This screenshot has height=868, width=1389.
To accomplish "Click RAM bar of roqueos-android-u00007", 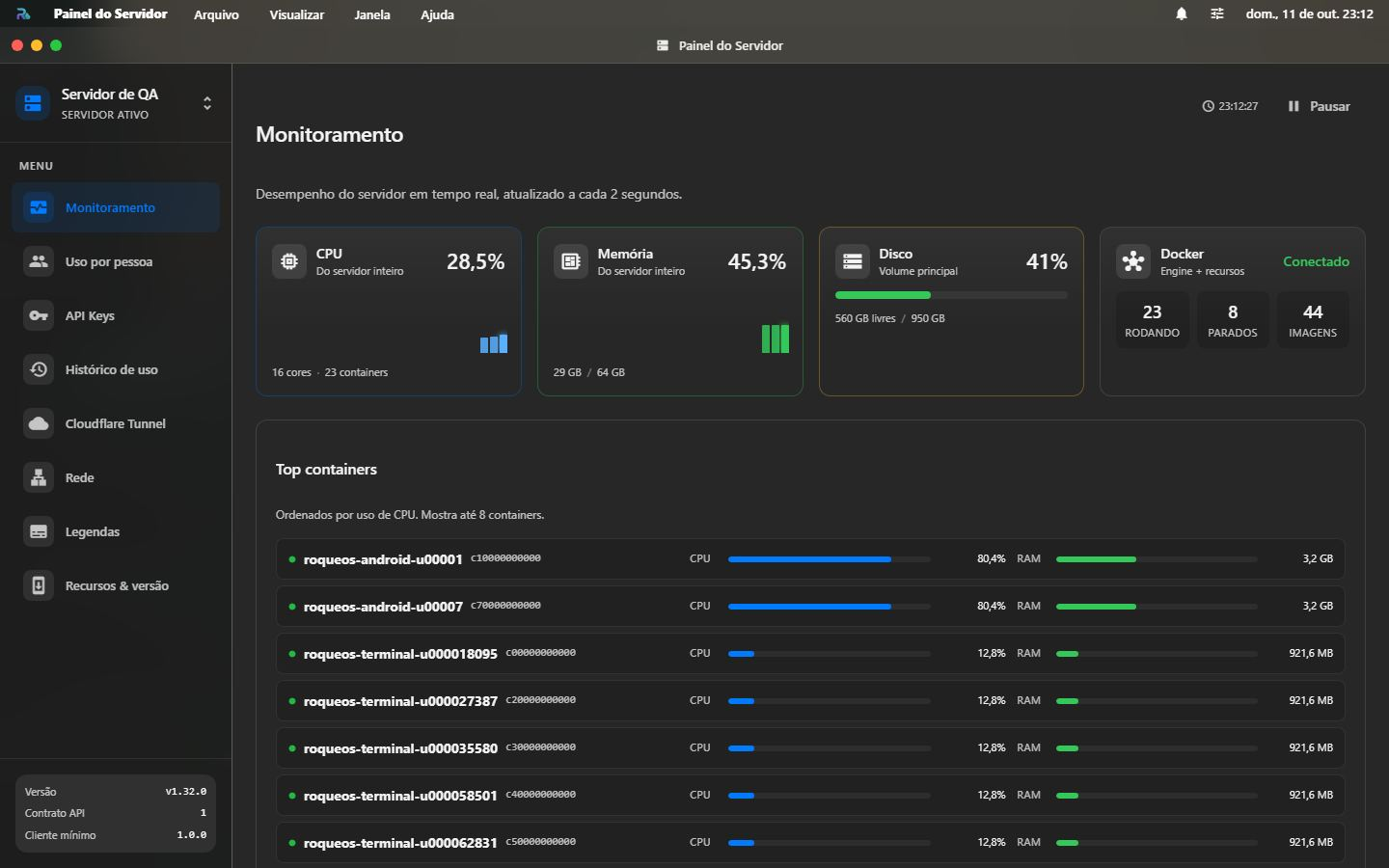I will point(1157,607).
